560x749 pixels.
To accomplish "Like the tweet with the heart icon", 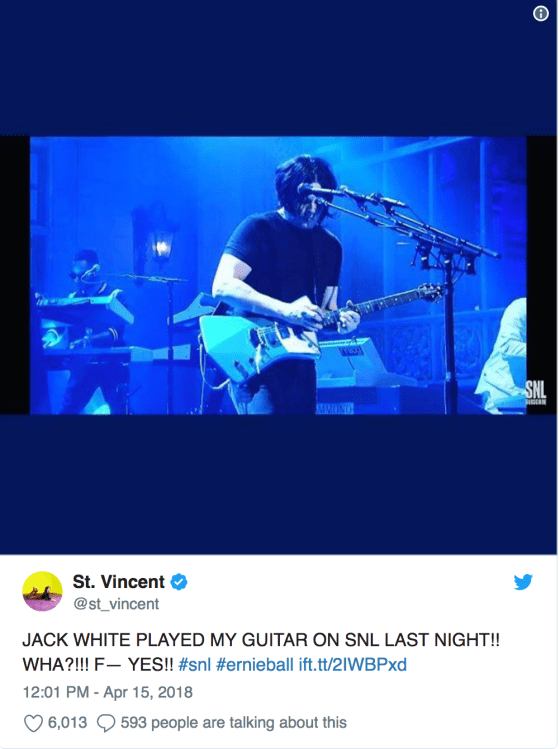I will click(33, 723).
